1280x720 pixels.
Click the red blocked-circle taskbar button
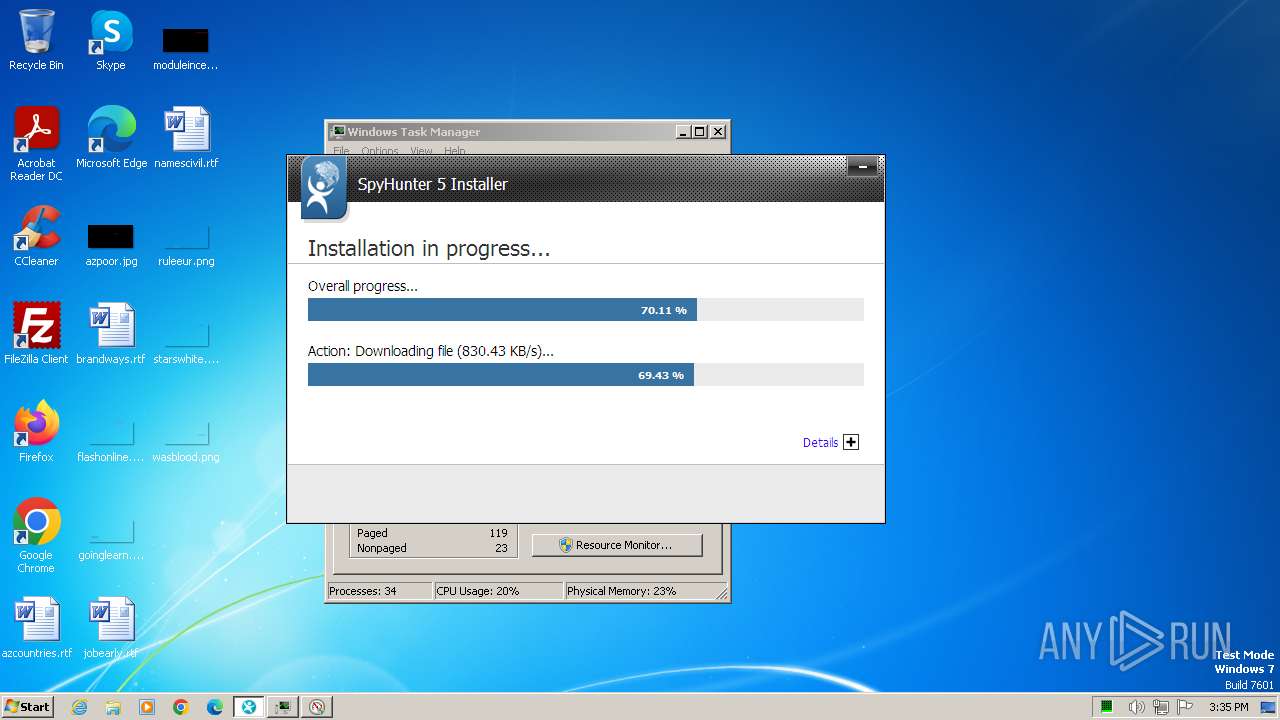[x=317, y=707]
